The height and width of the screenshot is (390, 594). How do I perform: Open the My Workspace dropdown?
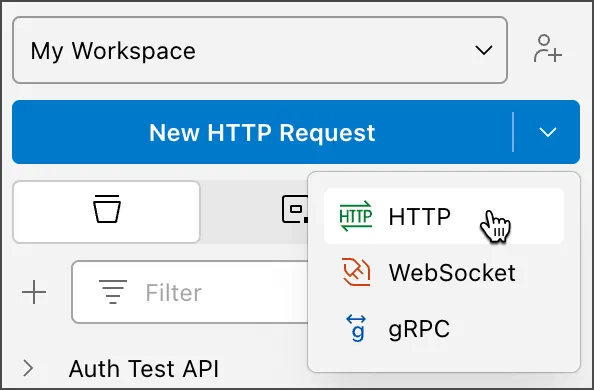click(260, 50)
